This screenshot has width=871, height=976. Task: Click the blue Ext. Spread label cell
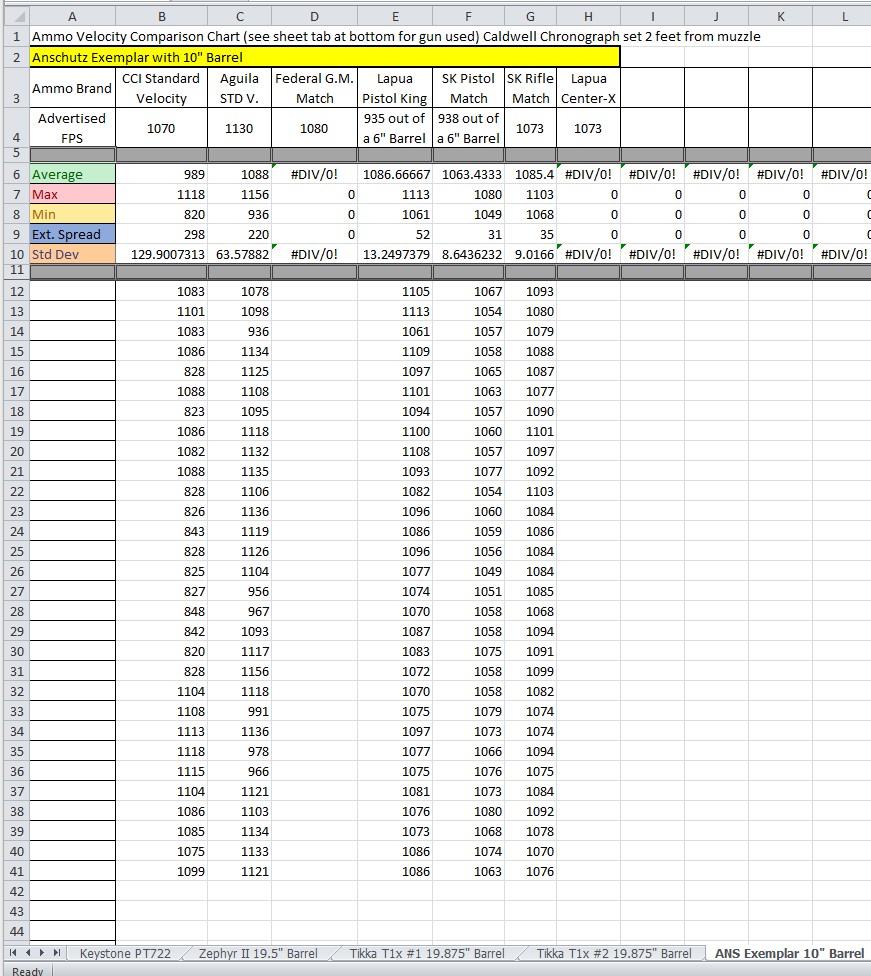[72, 235]
